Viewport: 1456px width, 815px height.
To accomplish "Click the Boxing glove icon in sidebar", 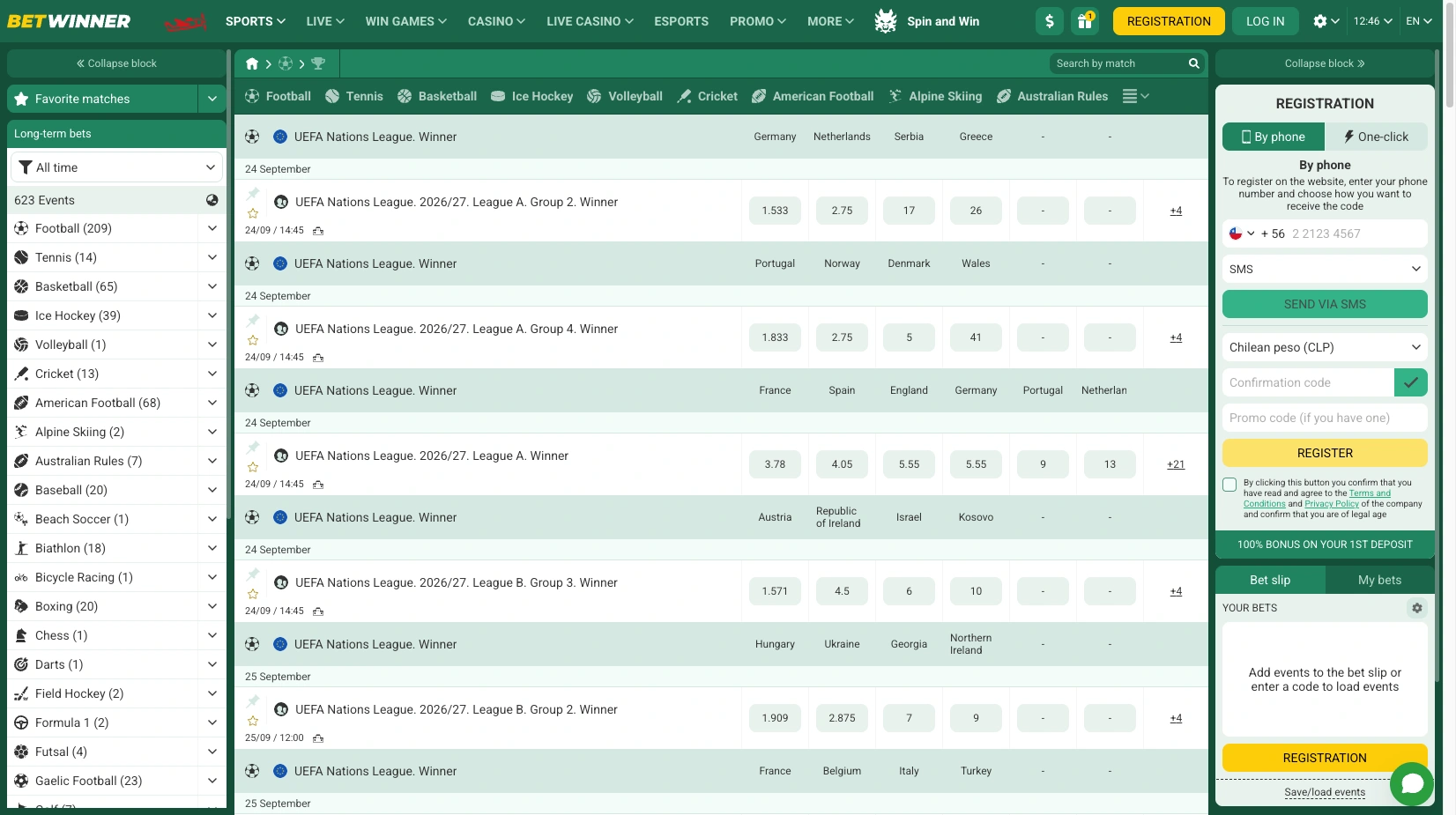I will pyautogui.click(x=21, y=606).
